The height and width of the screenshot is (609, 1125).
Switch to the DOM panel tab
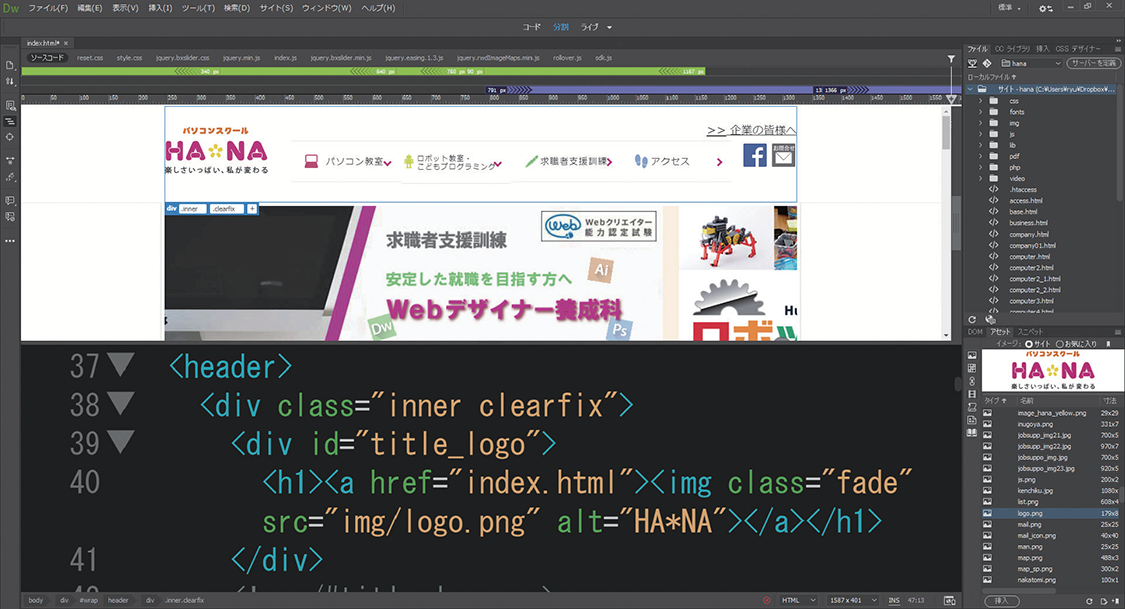[975, 332]
